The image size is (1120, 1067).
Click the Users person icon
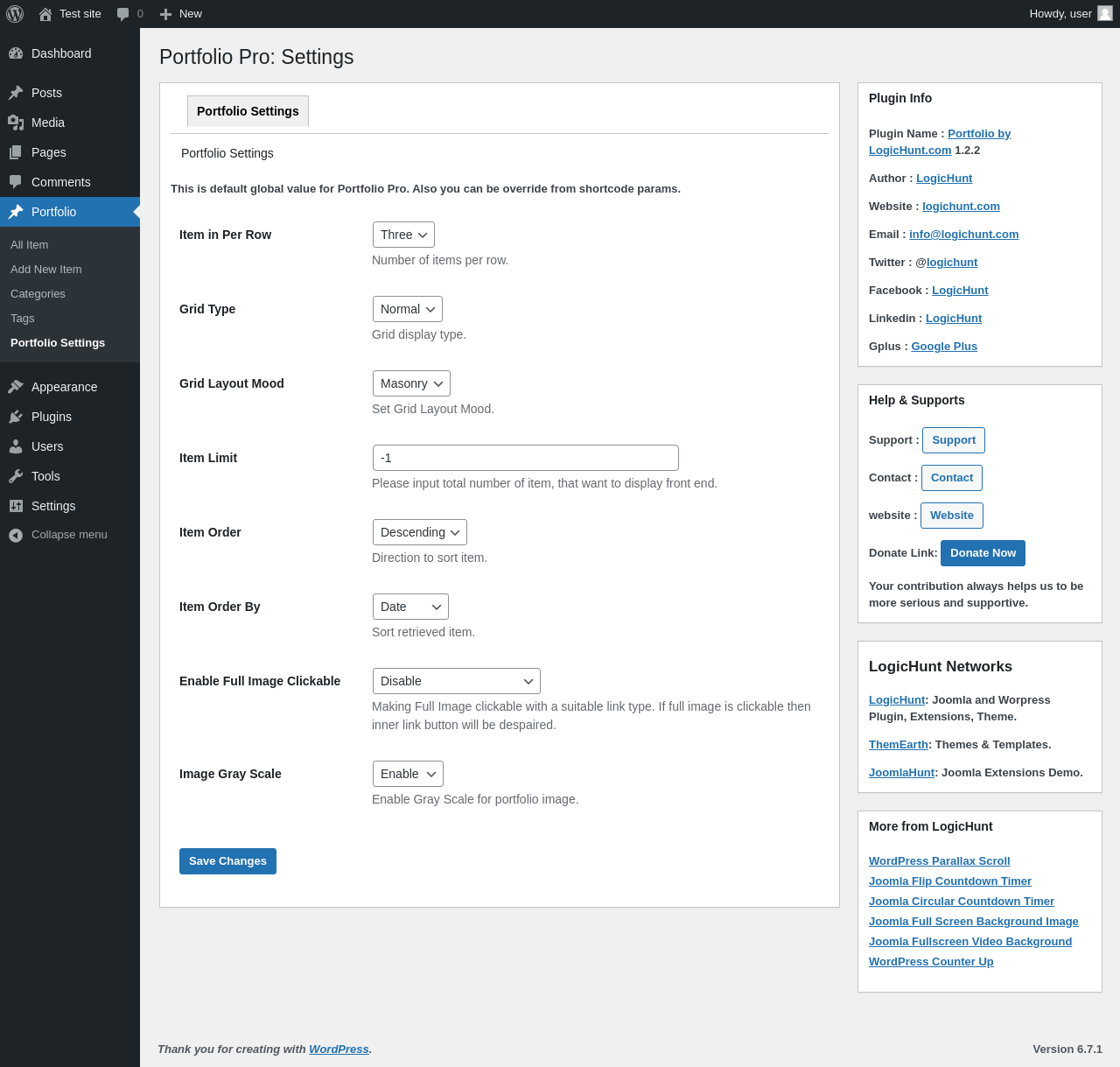click(x=16, y=446)
